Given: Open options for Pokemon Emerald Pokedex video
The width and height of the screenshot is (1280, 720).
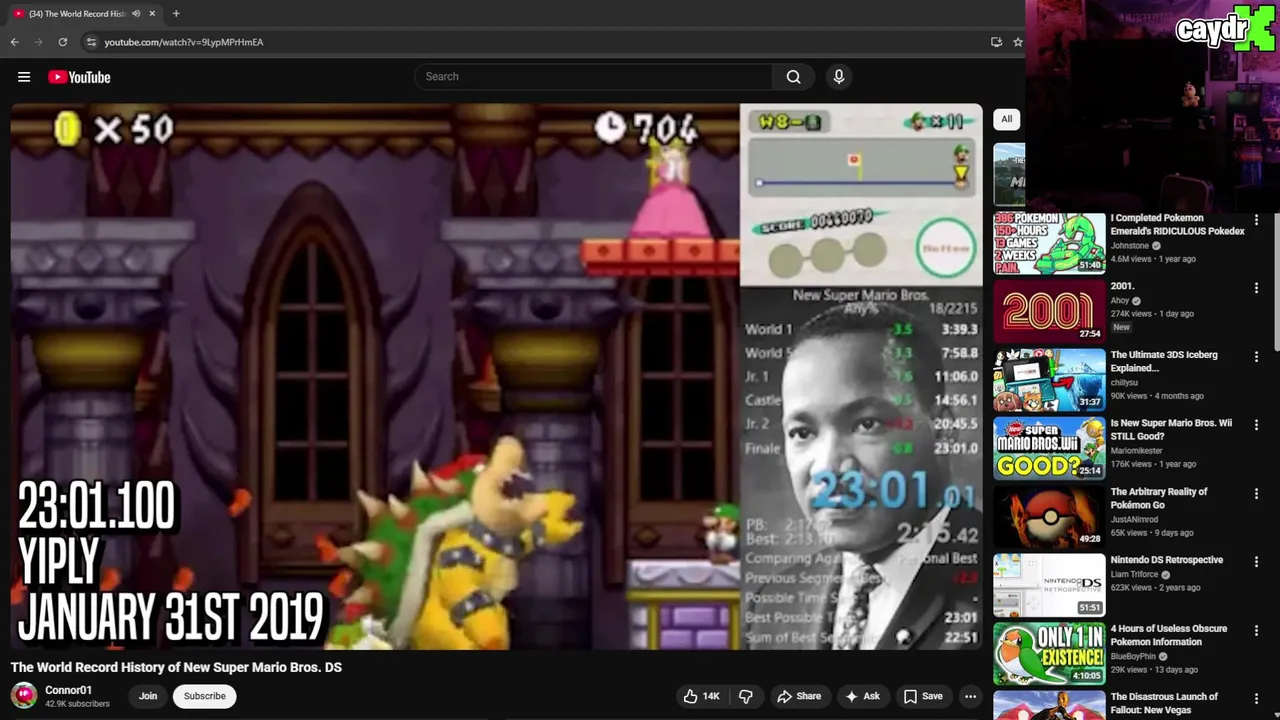Looking at the screenshot, I should point(1256,220).
